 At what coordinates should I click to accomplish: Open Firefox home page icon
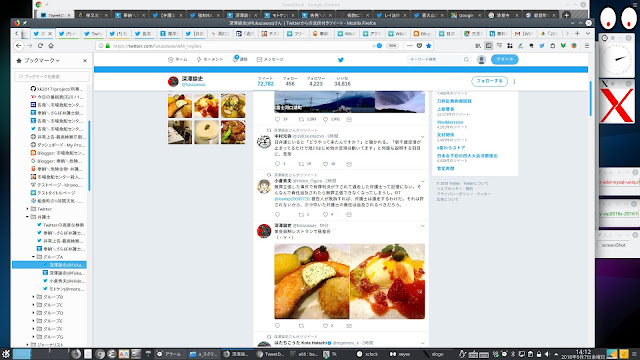click(x=51, y=46)
